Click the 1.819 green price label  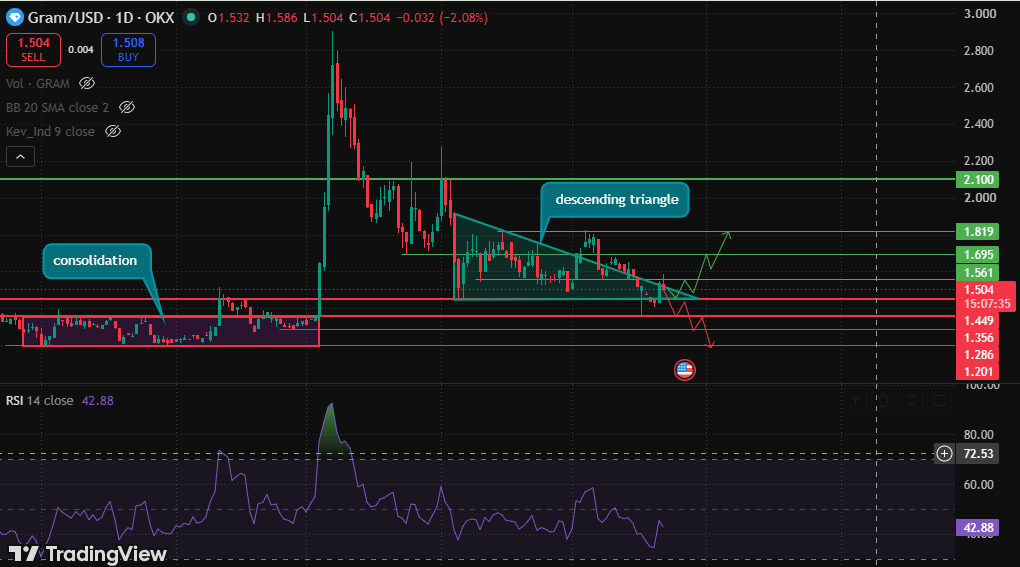pyautogui.click(x=977, y=231)
